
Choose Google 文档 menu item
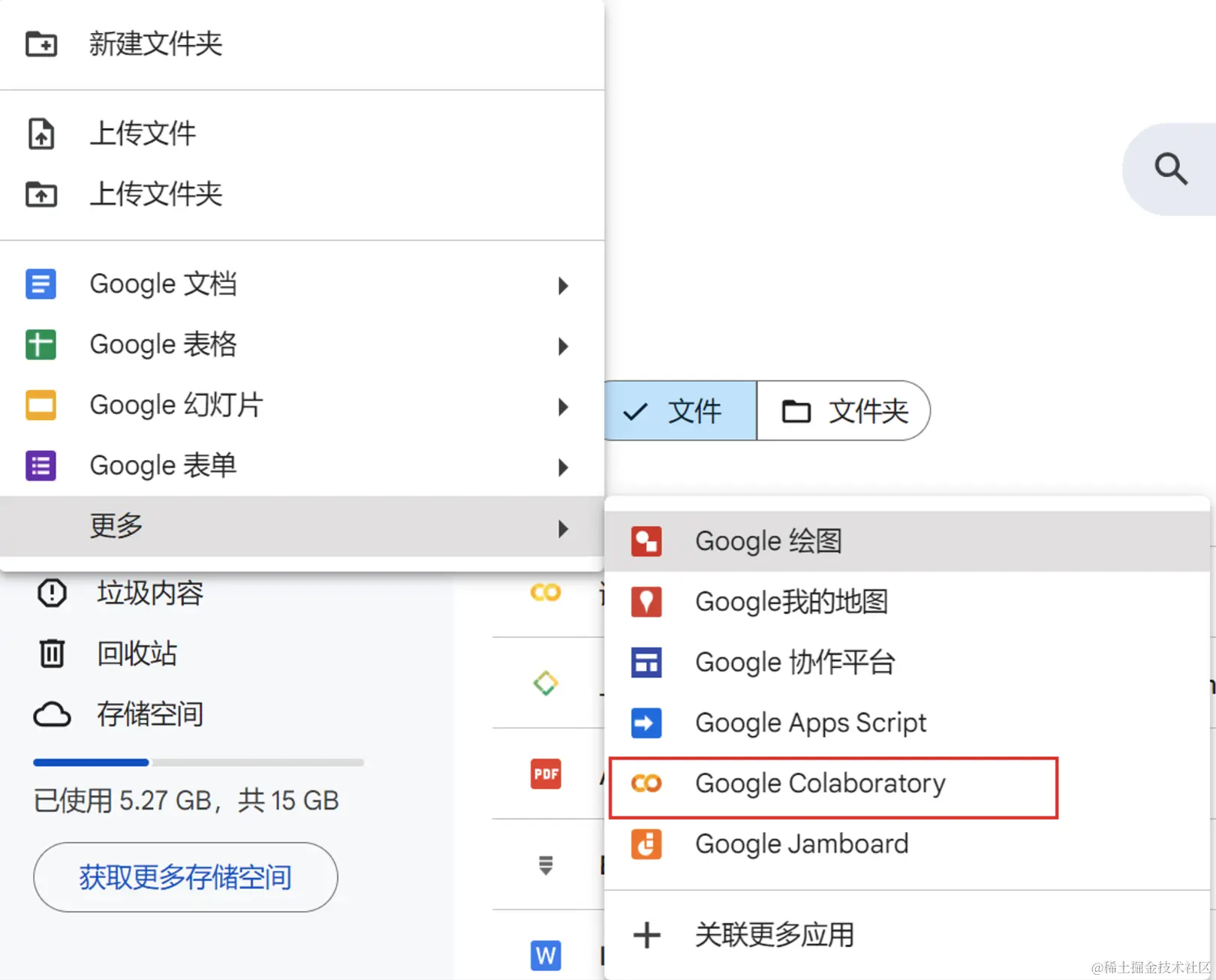point(302,284)
